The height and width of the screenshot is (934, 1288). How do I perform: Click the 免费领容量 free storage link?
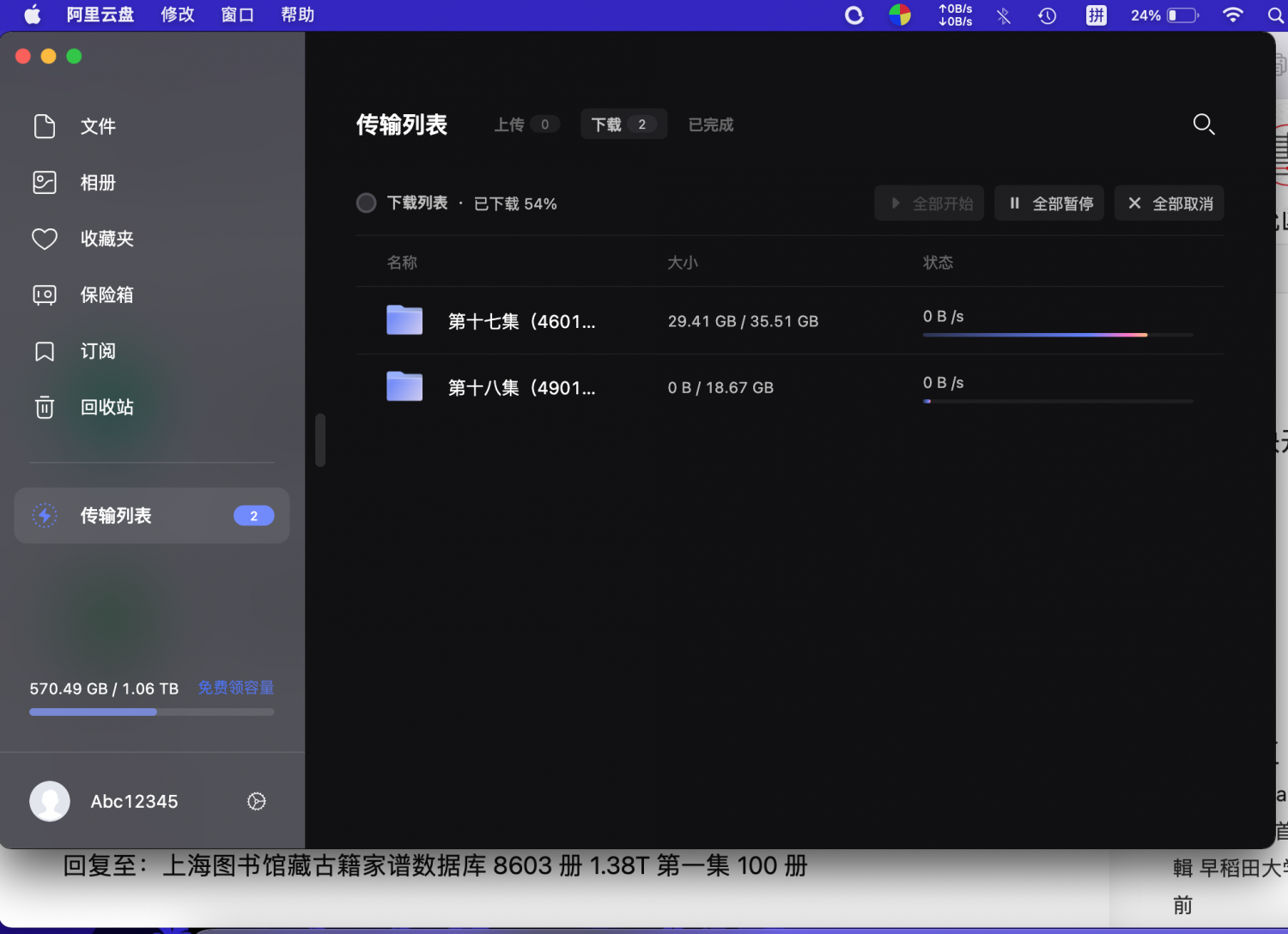point(235,688)
